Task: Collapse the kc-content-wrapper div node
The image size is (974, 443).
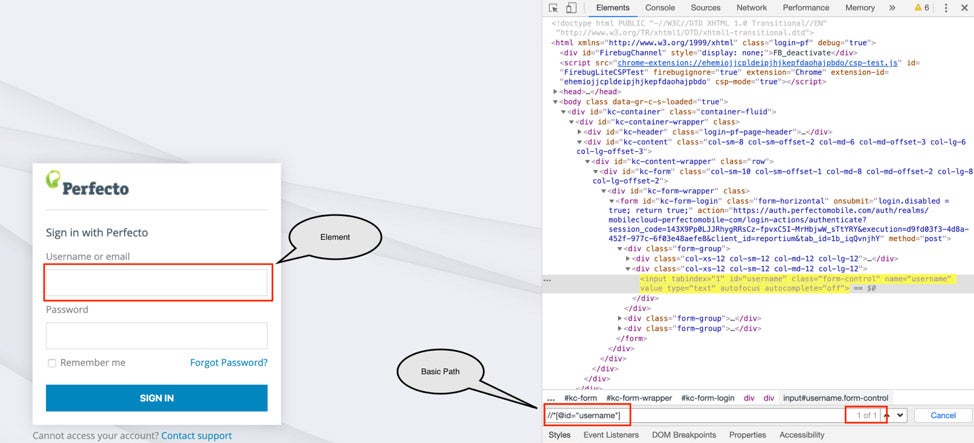Action: pyautogui.click(x=588, y=162)
